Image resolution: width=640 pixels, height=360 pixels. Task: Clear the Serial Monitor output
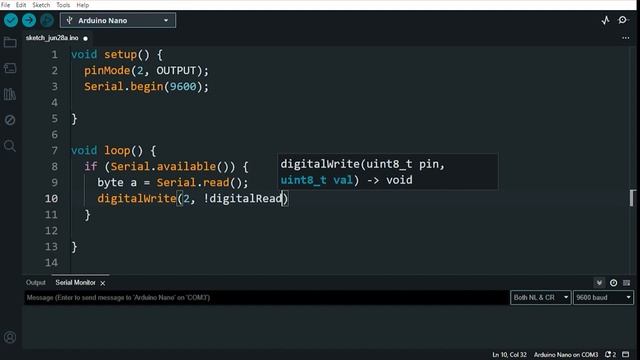click(627, 282)
